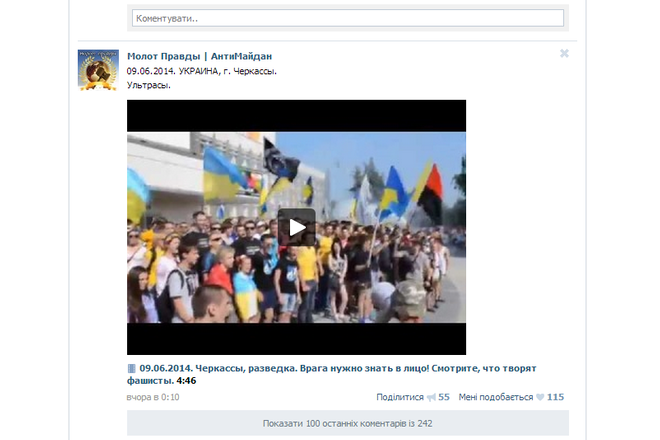Screen dimensions: 660x440
Task: Click the share count 55
Action: click(x=444, y=397)
